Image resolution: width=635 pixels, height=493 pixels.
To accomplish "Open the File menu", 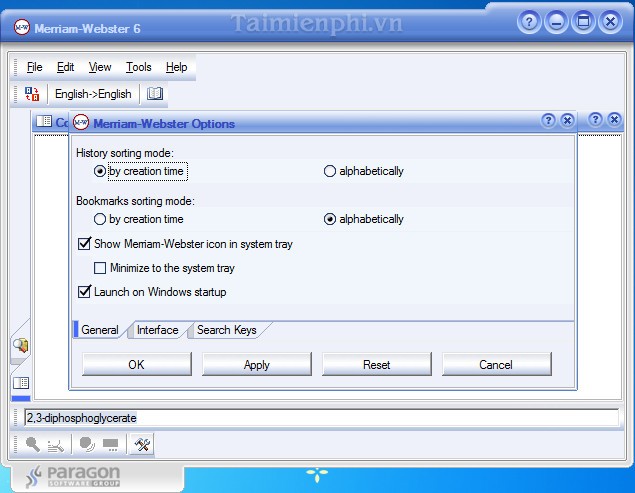I will 34,67.
